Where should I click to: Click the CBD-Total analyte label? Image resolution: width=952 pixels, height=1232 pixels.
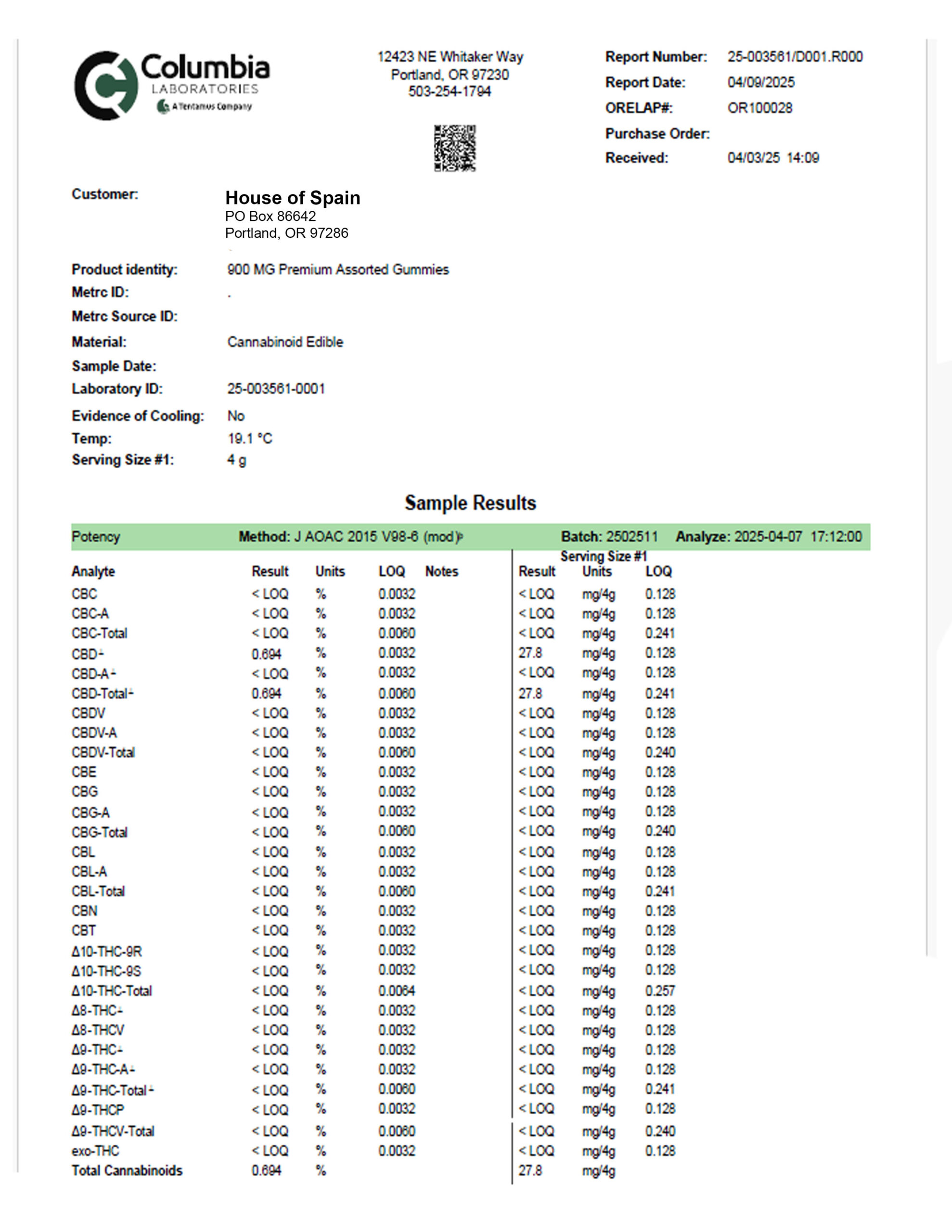coord(100,694)
